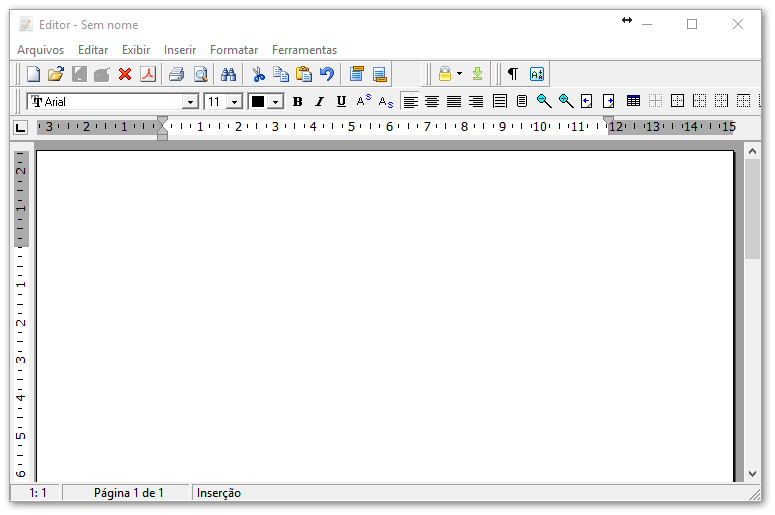Click the left indent marker on ruler
The width and height of the screenshot is (775, 515).
(162, 133)
